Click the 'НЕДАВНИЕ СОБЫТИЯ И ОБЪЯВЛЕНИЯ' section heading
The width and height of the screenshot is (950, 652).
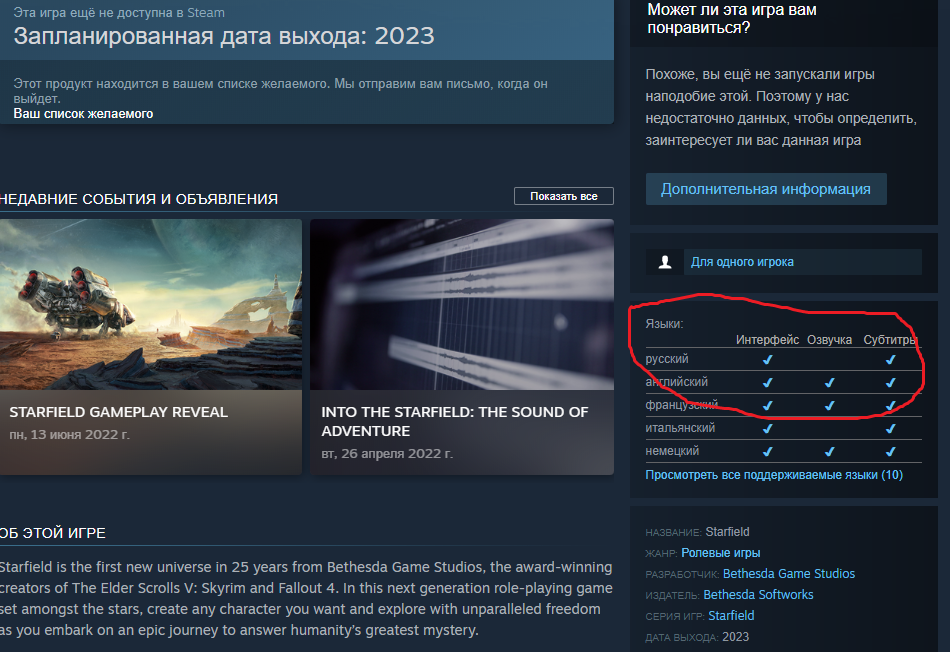click(138, 199)
